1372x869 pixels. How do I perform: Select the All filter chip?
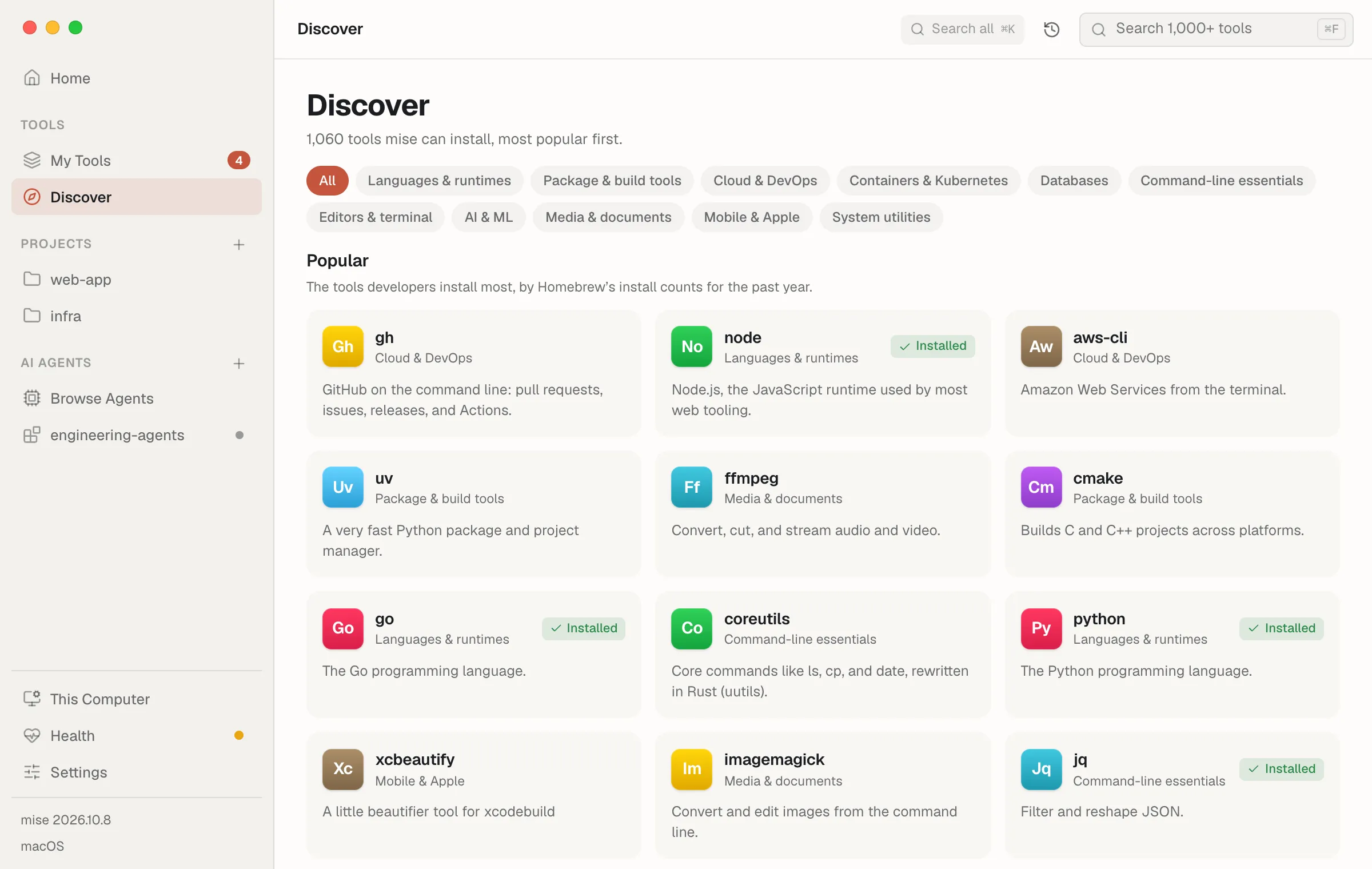tap(328, 181)
